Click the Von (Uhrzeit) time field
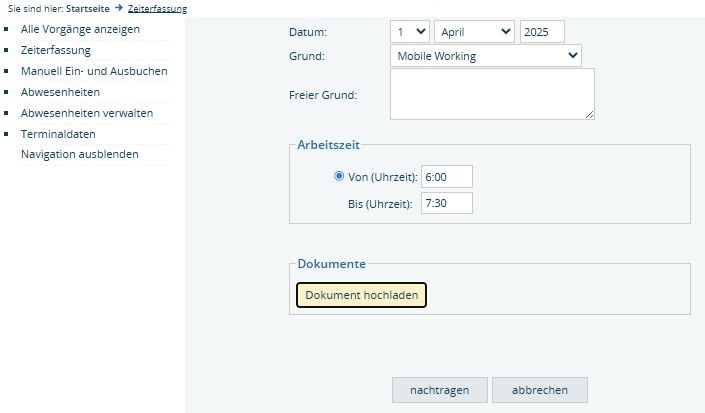The height and width of the screenshot is (413, 705). coord(447,177)
